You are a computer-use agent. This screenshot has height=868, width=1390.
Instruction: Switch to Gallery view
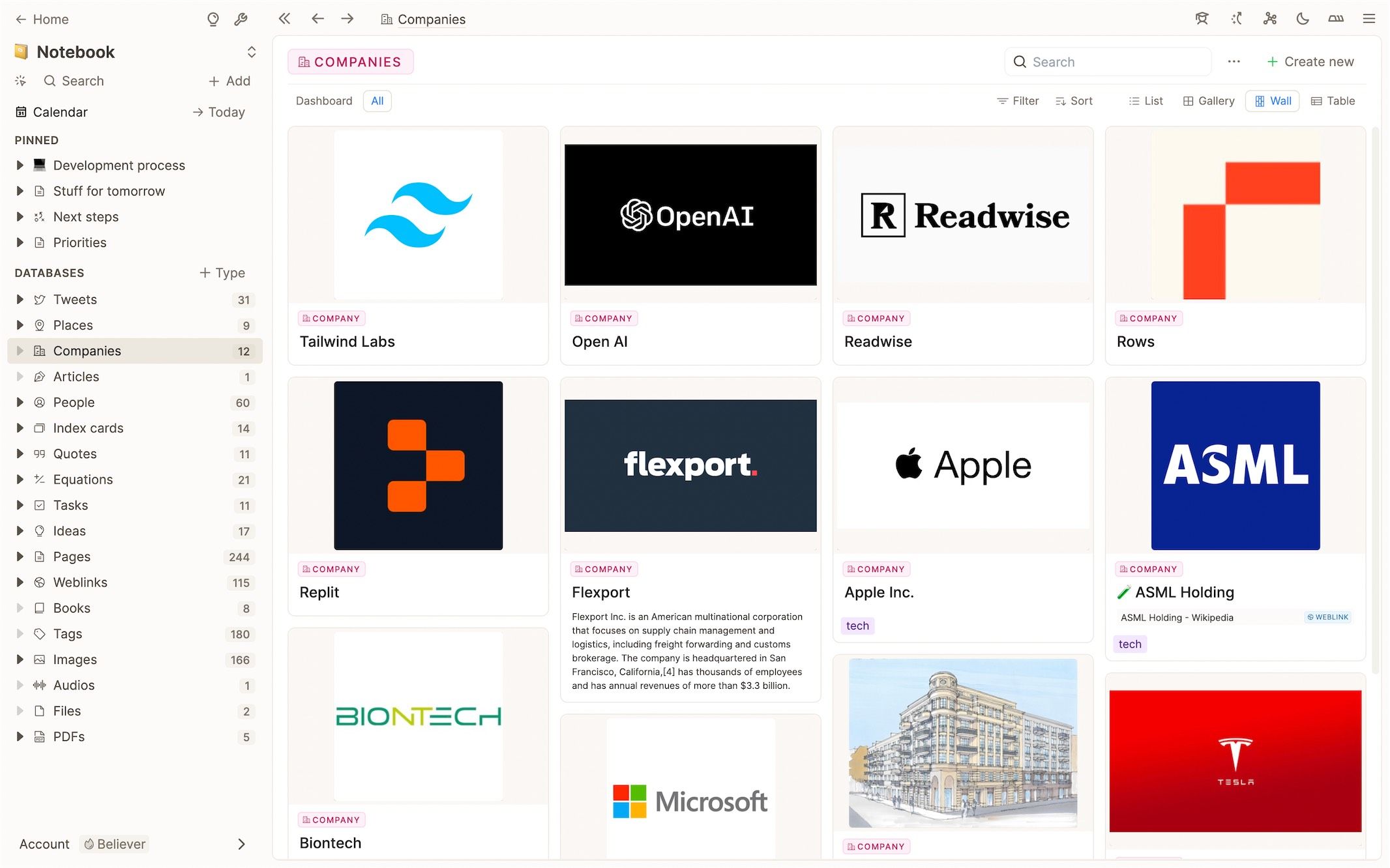(1209, 101)
